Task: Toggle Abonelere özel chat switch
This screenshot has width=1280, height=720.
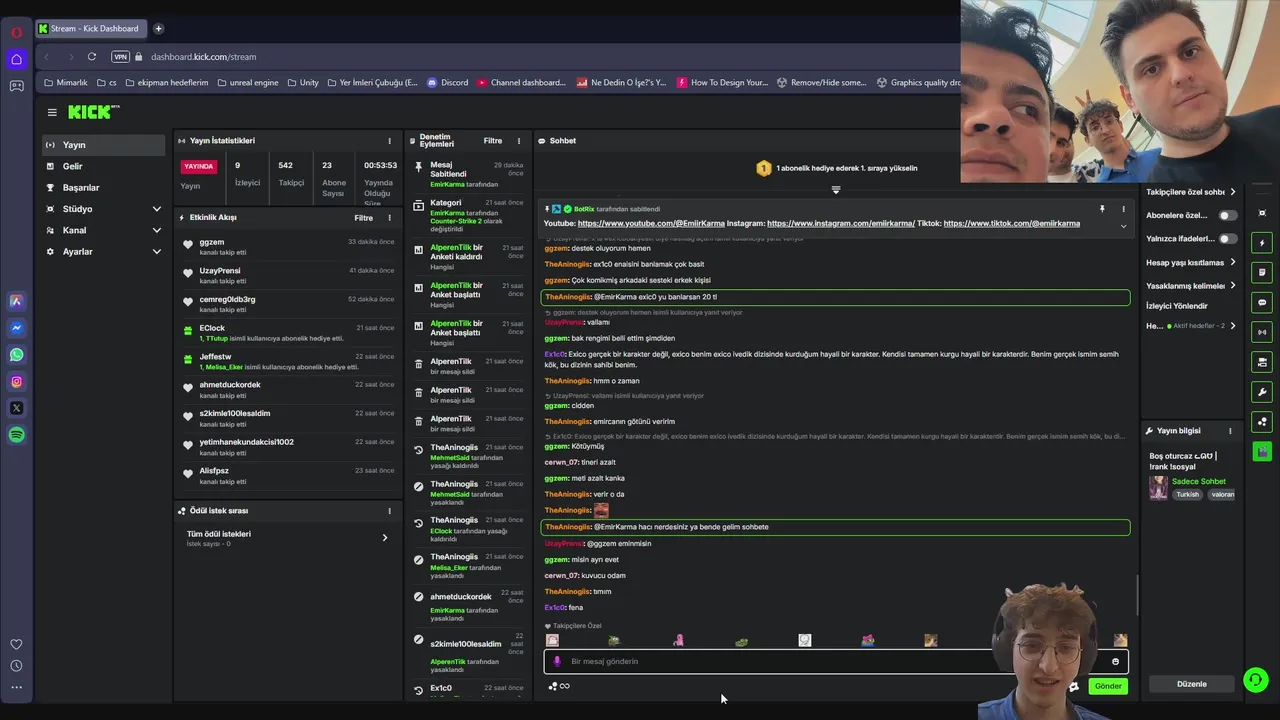Action: pos(1227,215)
